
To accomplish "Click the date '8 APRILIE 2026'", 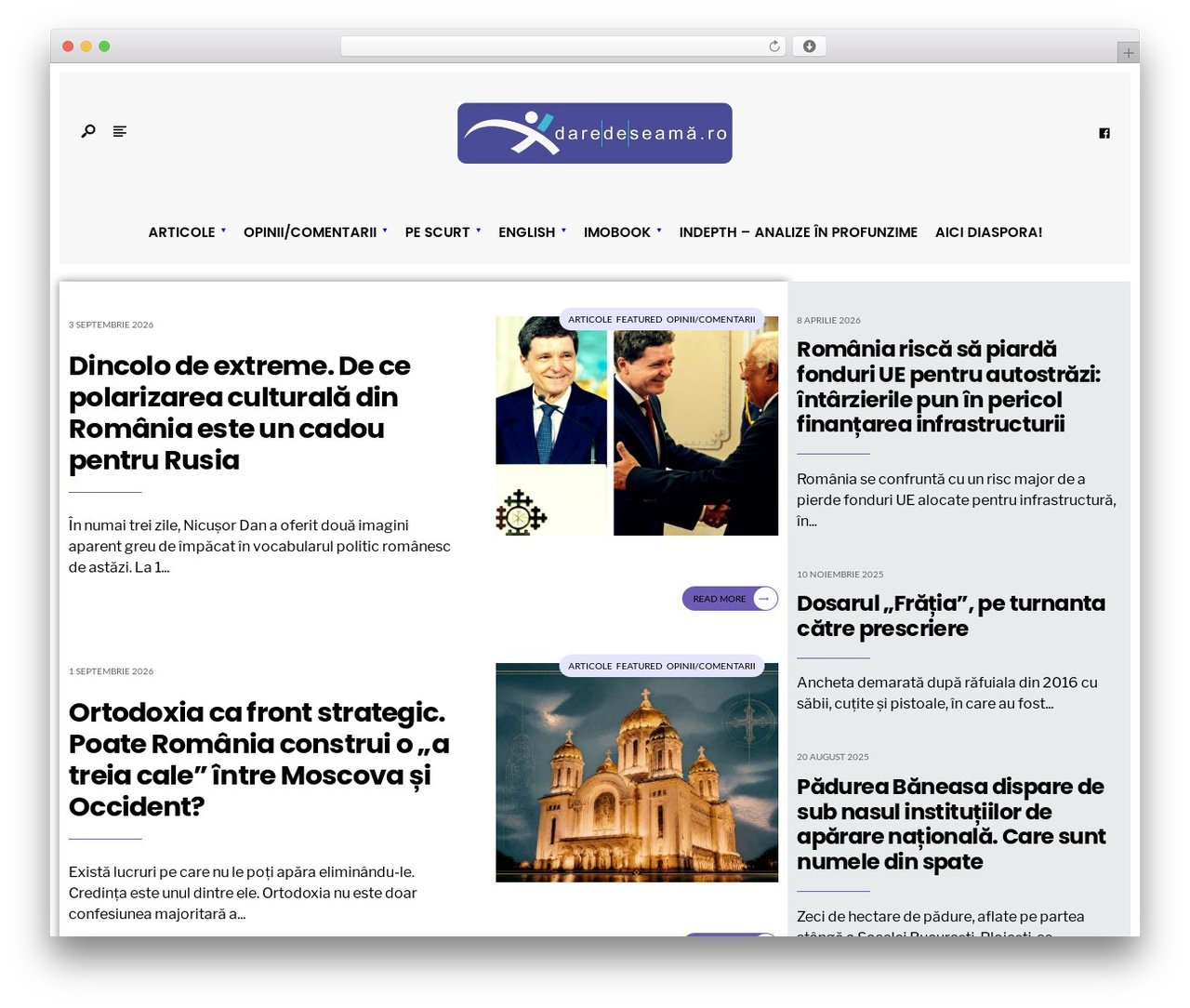I will (828, 321).
